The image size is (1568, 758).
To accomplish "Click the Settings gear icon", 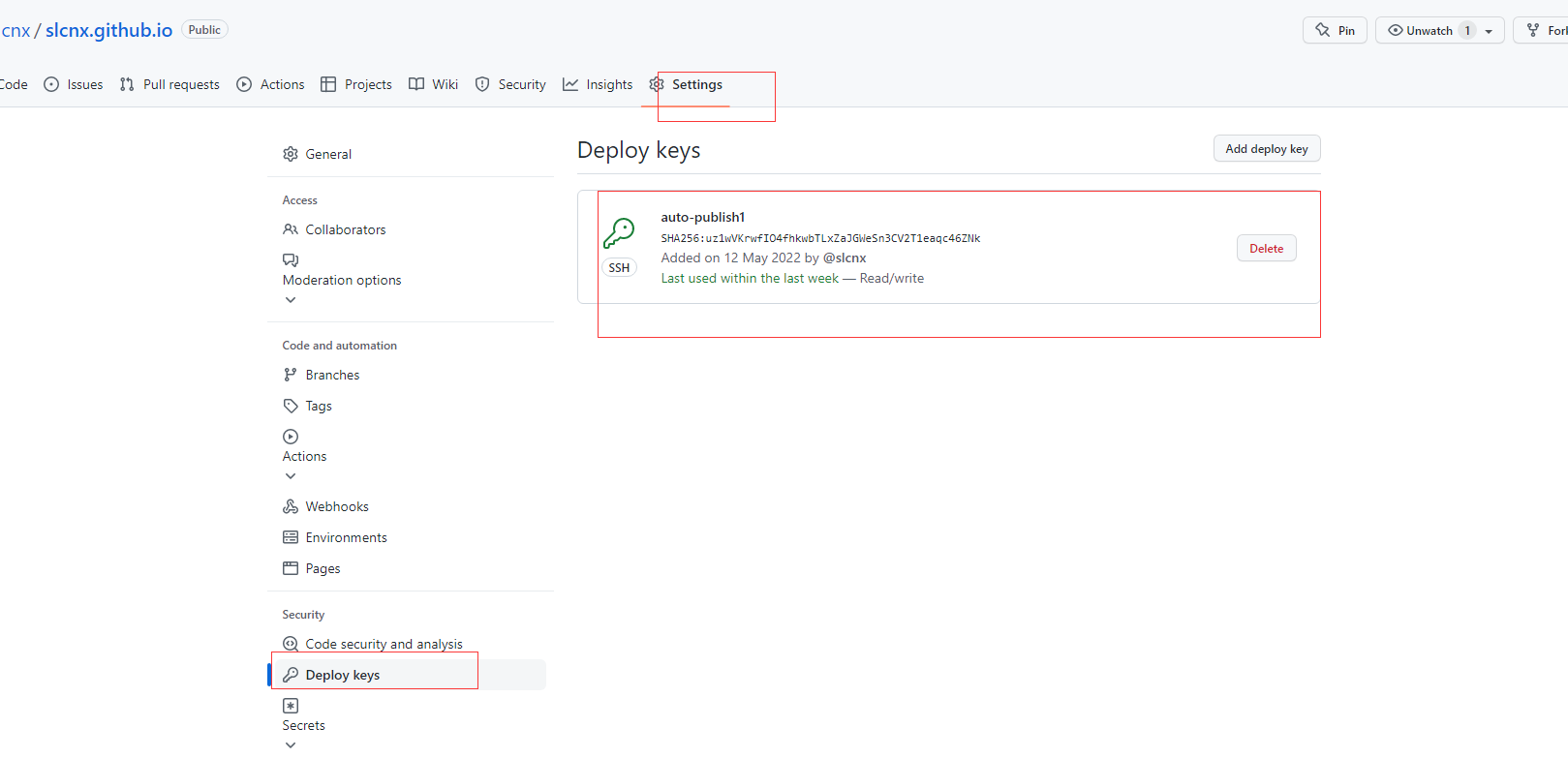I will (x=657, y=84).
